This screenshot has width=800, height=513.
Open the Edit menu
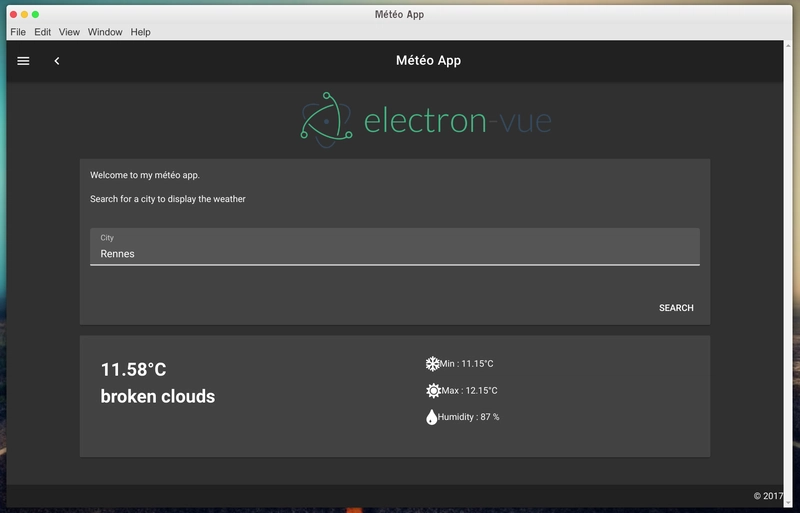42,32
